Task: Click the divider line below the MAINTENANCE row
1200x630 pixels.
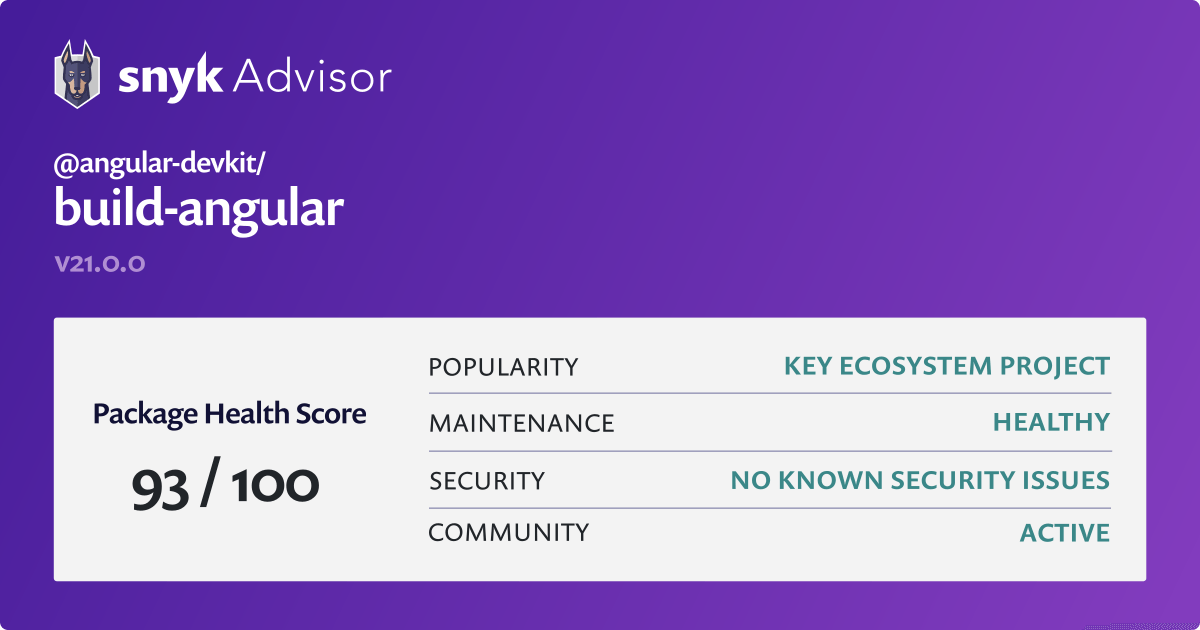Action: pos(769,451)
